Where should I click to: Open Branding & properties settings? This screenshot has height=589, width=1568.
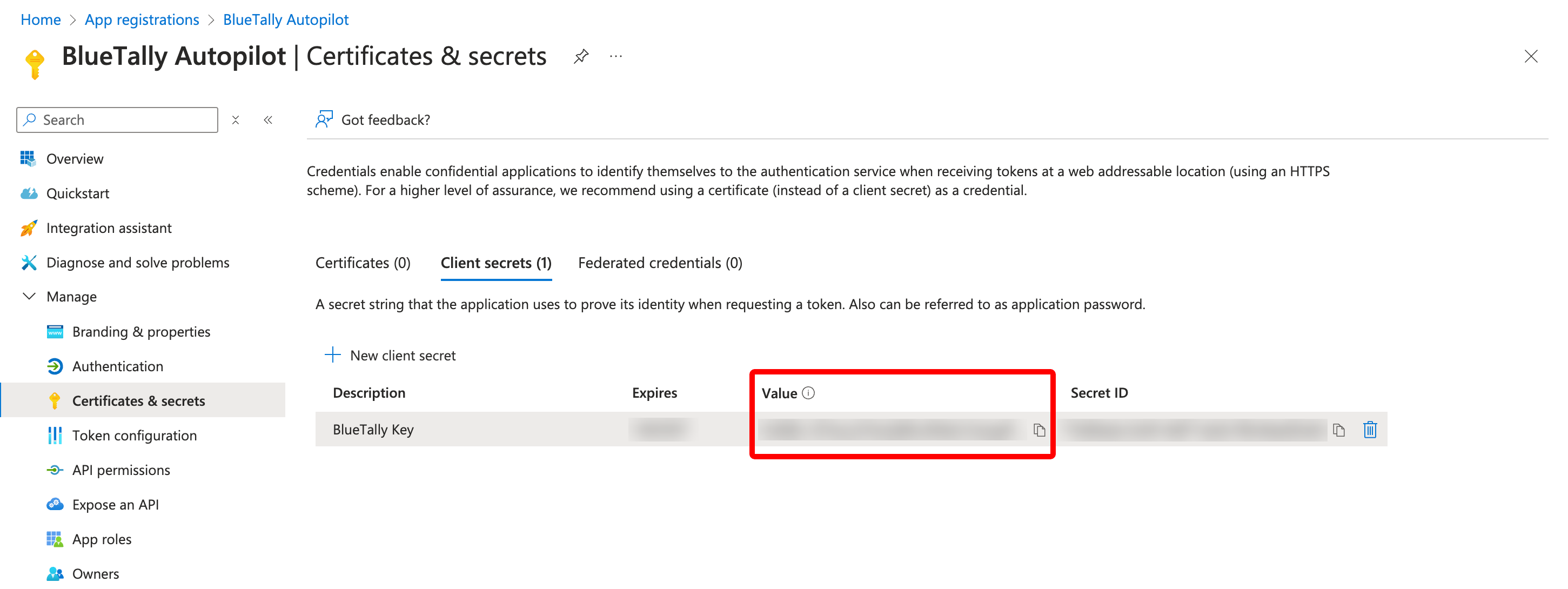pos(141,332)
